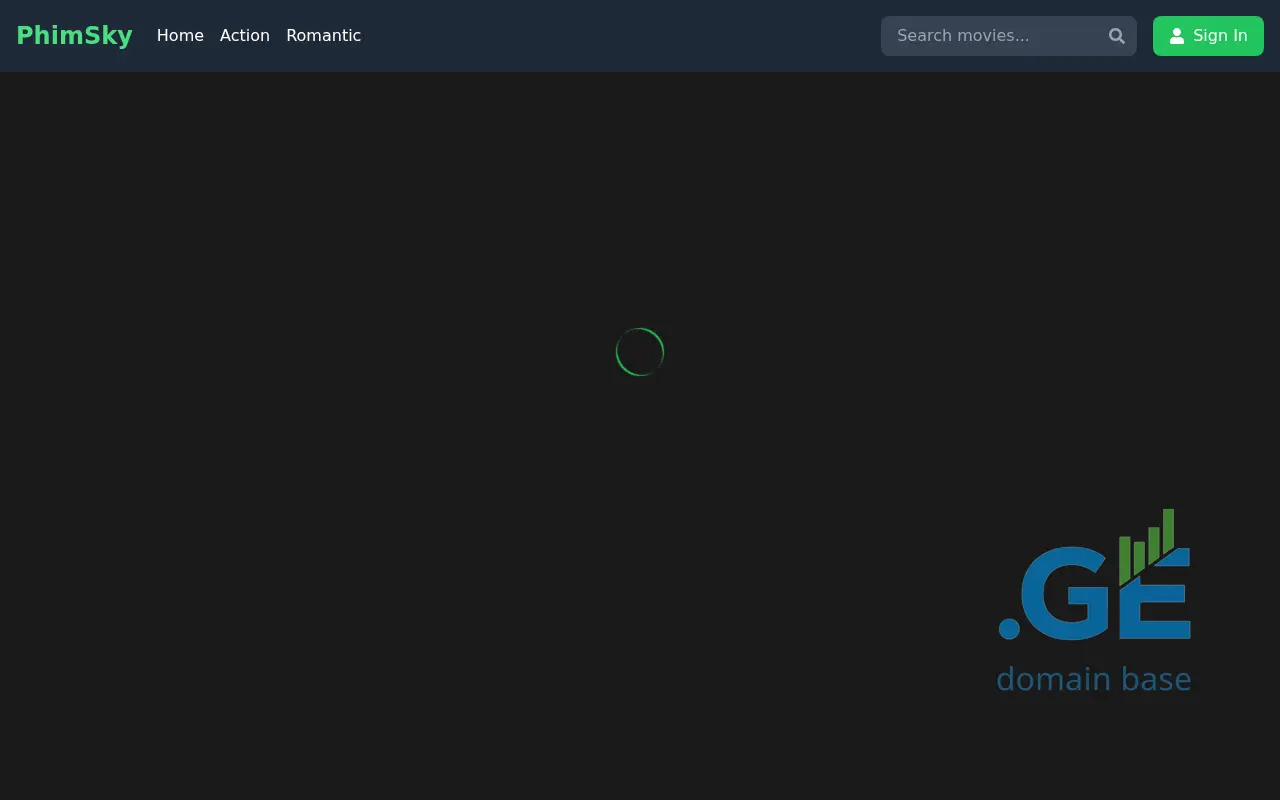Click the PhimSky brand logo link

(x=74, y=36)
